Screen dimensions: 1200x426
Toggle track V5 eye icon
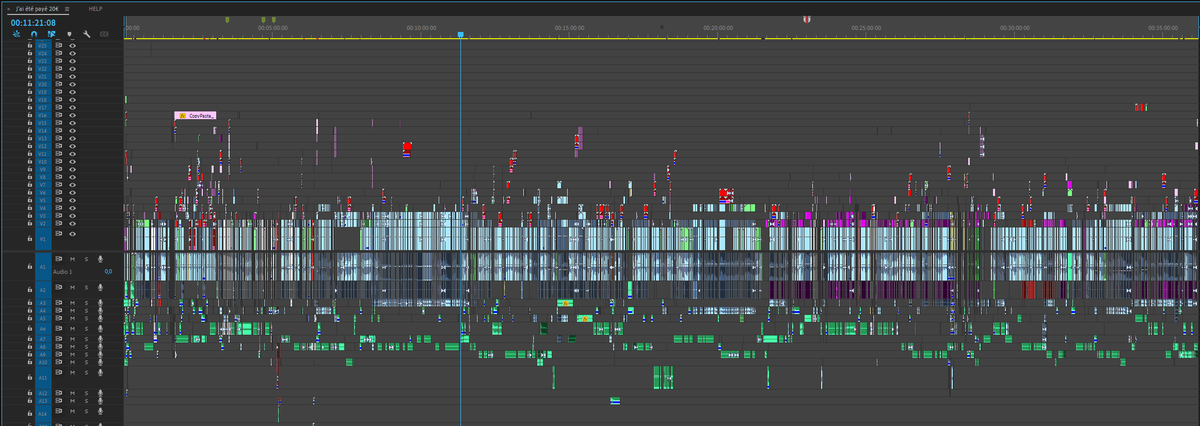pyautogui.click(x=72, y=199)
